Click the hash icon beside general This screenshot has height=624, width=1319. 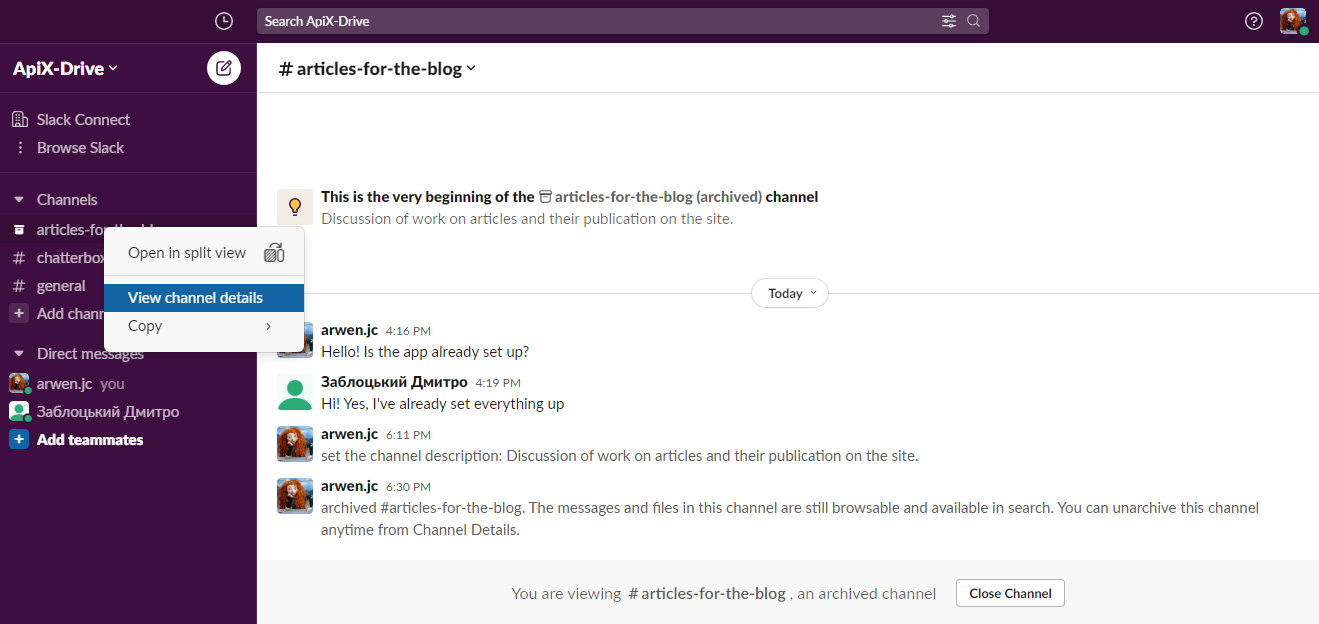pyautogui.click(x=19, y=286)
